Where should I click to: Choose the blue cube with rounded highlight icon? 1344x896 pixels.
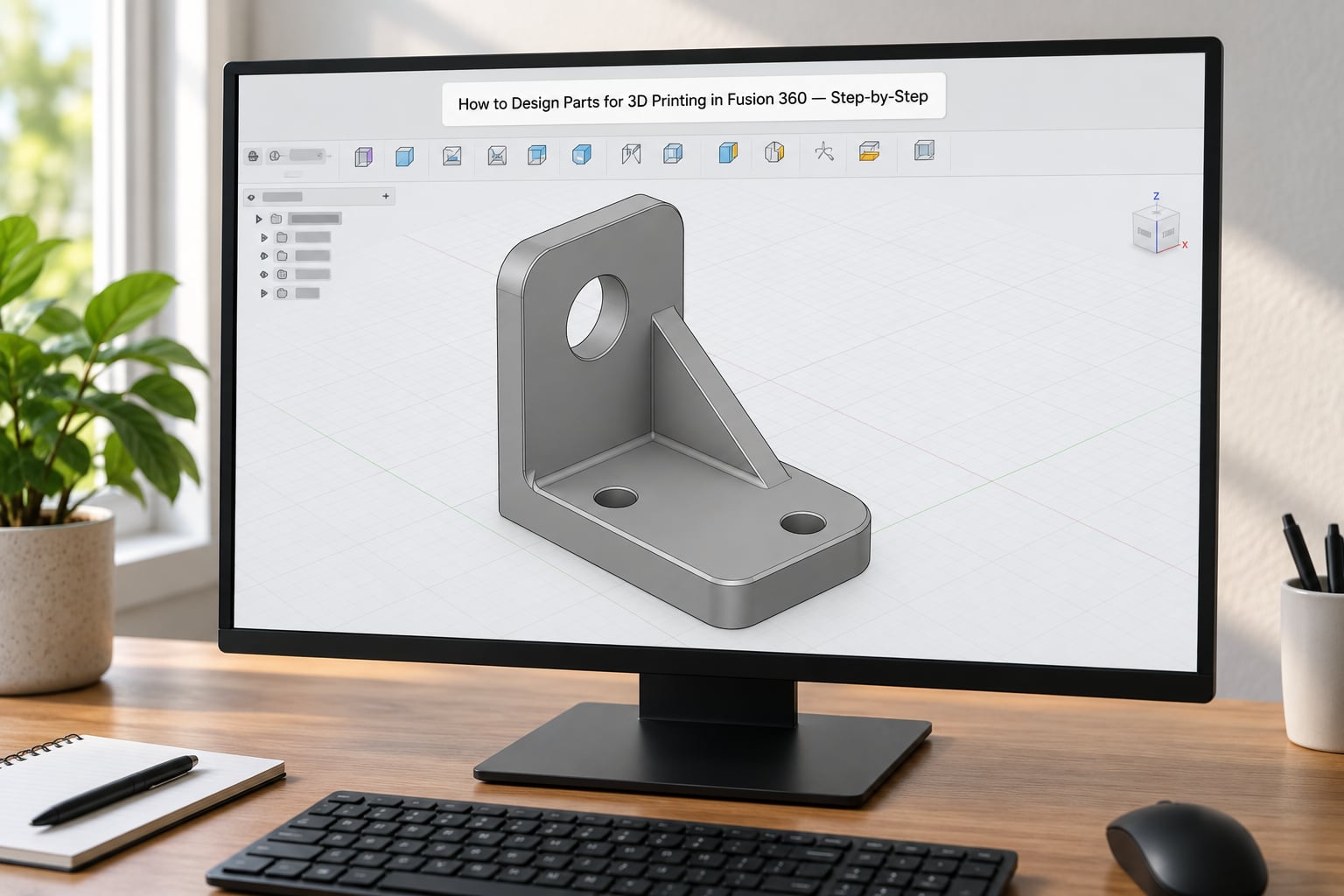[581, 155]
